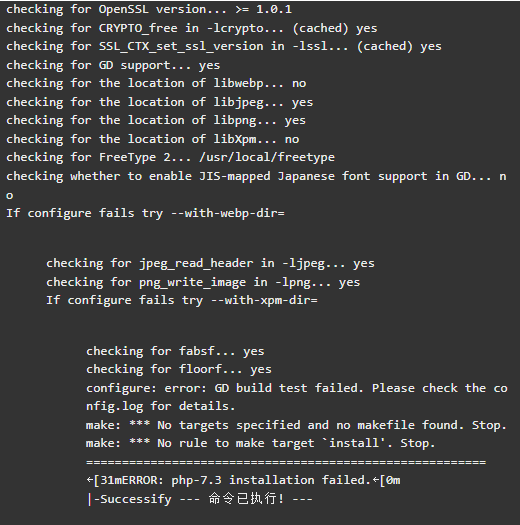The width and height of the screenshot is (520, 525).
Task: Click the /usr/local/freetype path text
Action: (267, 157)
